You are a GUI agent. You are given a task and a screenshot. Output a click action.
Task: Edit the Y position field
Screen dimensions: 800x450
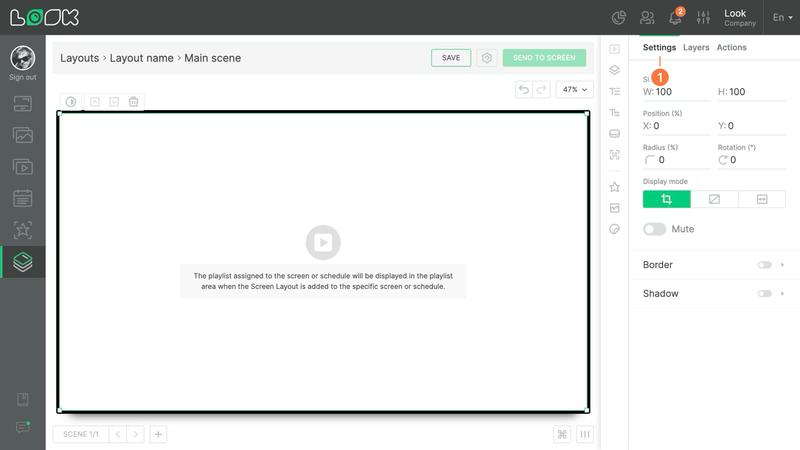tap(752, 126)
